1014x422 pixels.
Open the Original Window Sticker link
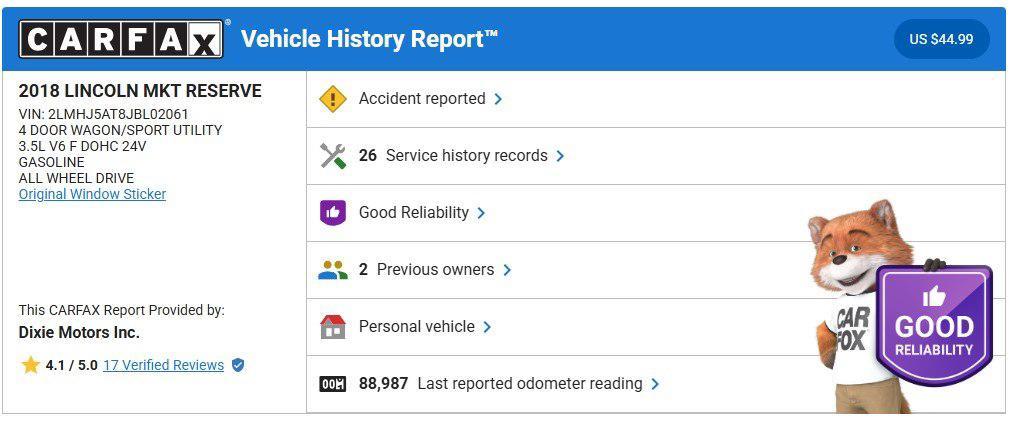coord(92,194)
